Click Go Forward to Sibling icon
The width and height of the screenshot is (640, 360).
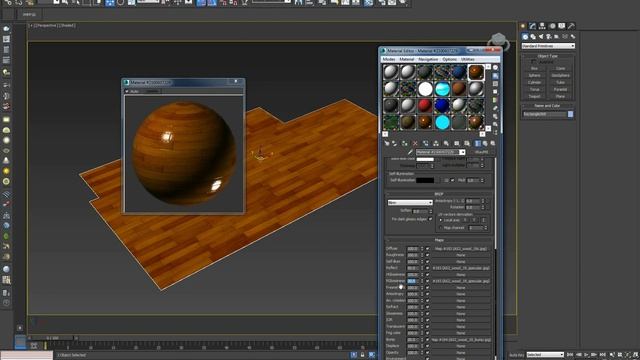[493, 143]
